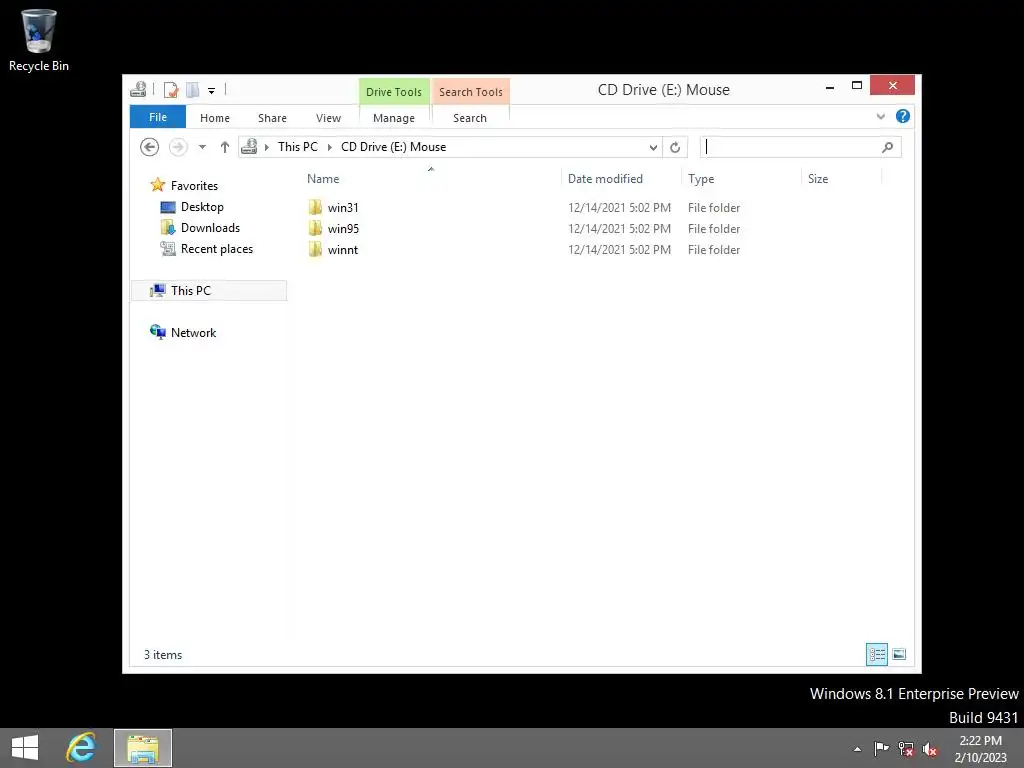This screenshot has height=768, width=1024.
Task: Click This PC in the address breadcrumb
Action: click(298, 147)
